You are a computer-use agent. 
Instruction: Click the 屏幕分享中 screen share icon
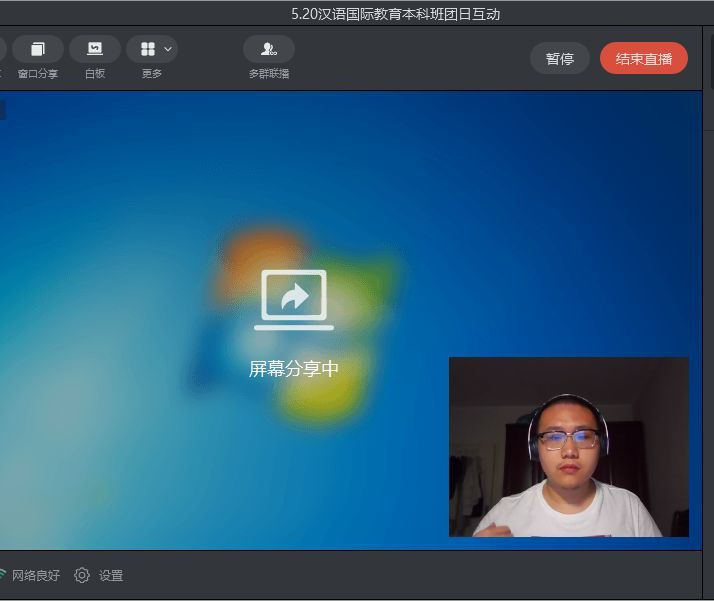tap(294, 300)
